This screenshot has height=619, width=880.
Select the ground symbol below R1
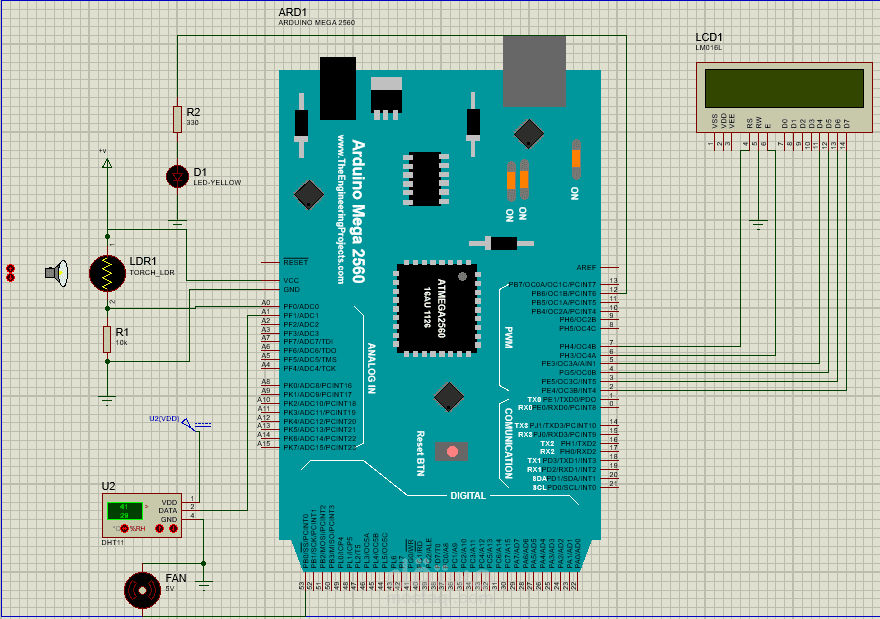(107, 400)
